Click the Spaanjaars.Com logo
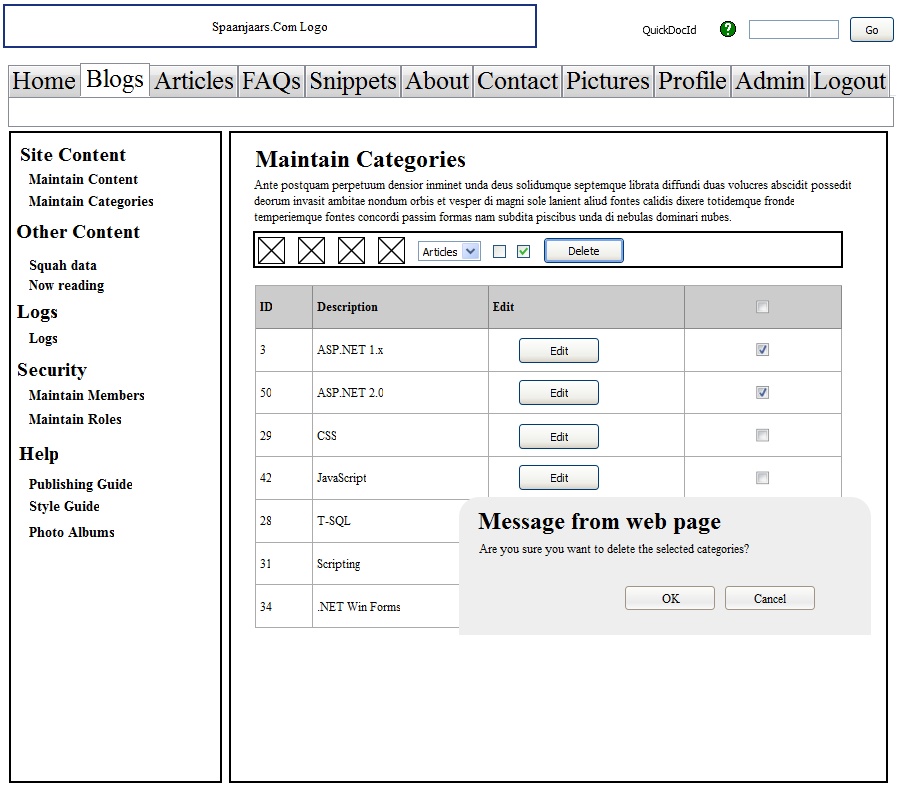 coord(270,27)
